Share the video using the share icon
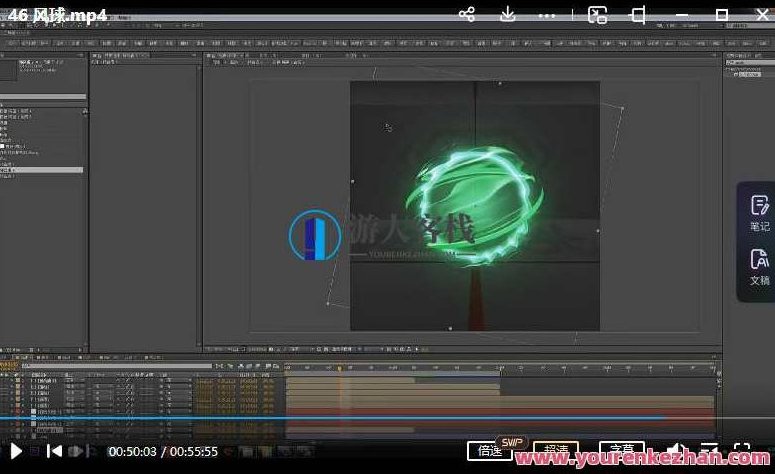Image resolution: width=775 pixels, height=474 pixels. coord(467,14)
